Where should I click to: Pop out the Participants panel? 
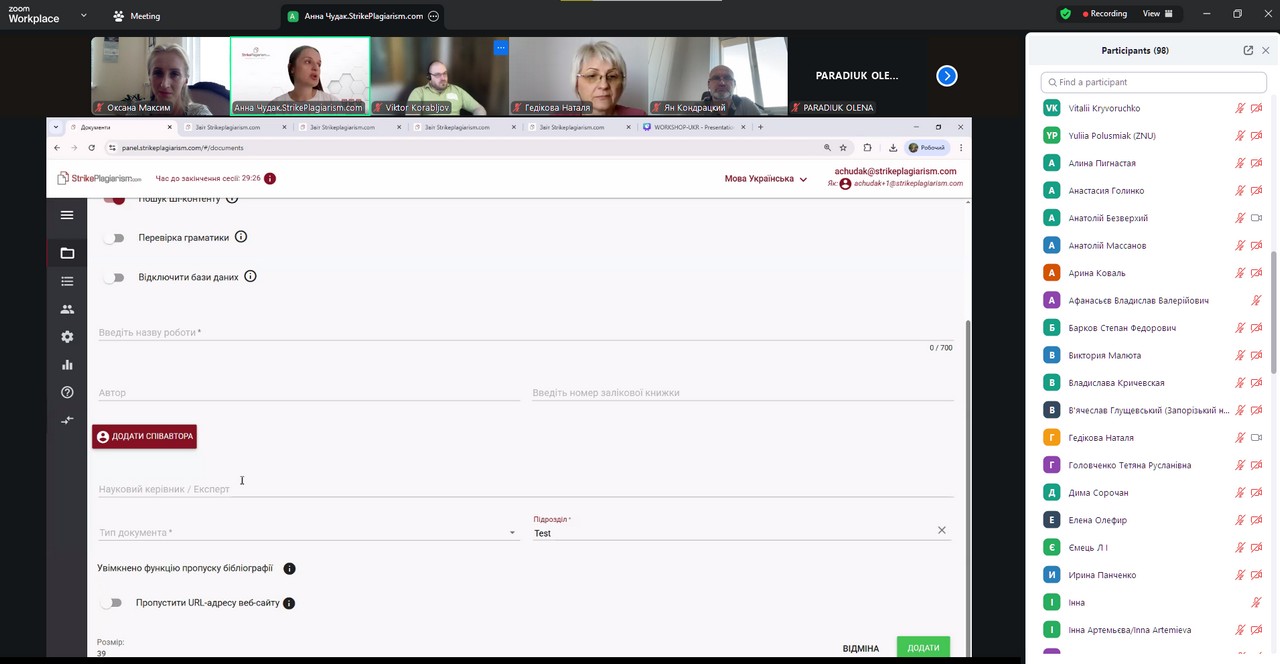pos(1248,50)
